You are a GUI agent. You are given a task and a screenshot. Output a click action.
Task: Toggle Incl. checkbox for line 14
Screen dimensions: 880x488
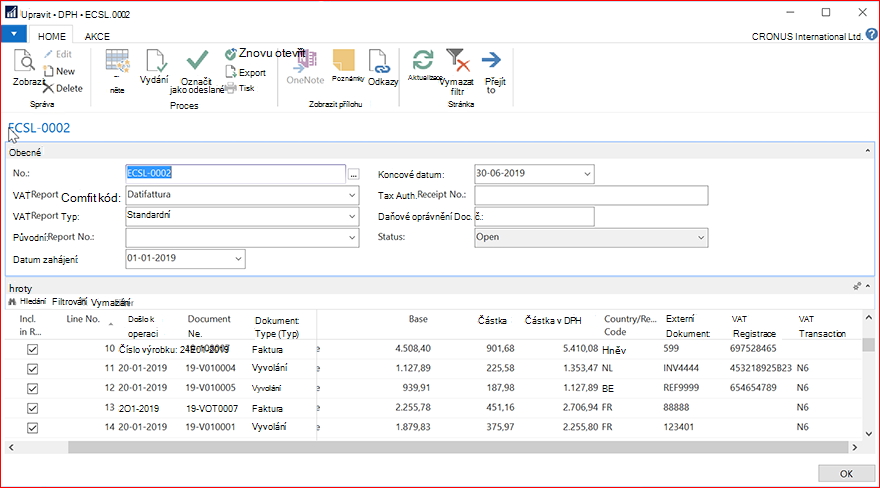click(33, 428)
